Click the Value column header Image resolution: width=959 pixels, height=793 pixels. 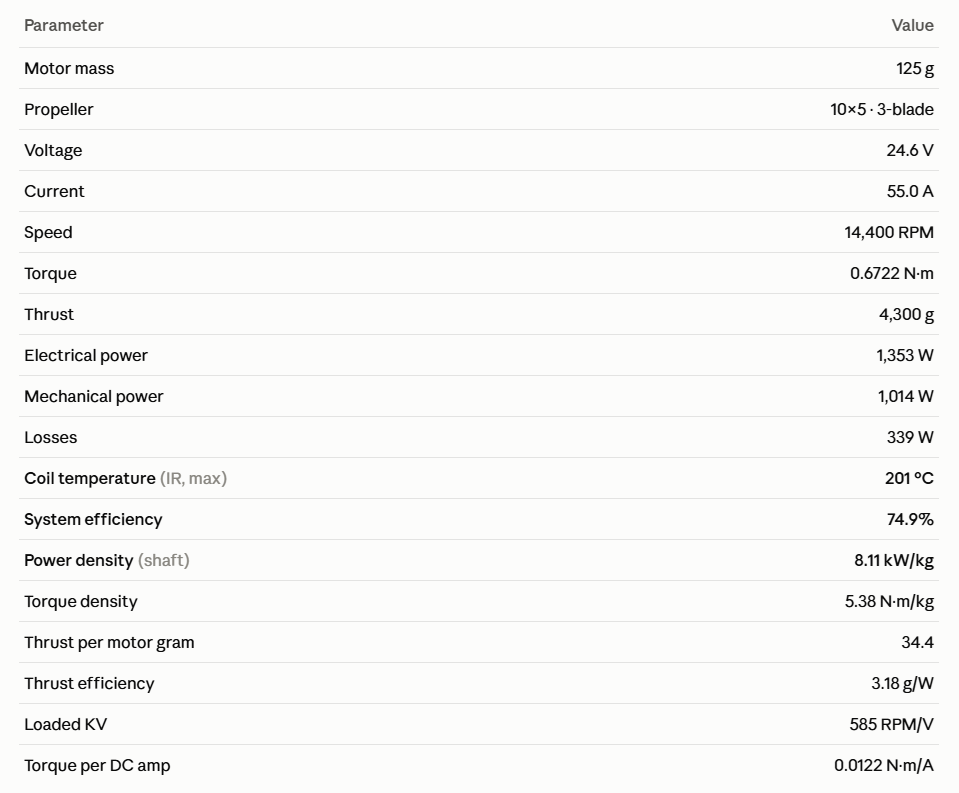(912, 26)
